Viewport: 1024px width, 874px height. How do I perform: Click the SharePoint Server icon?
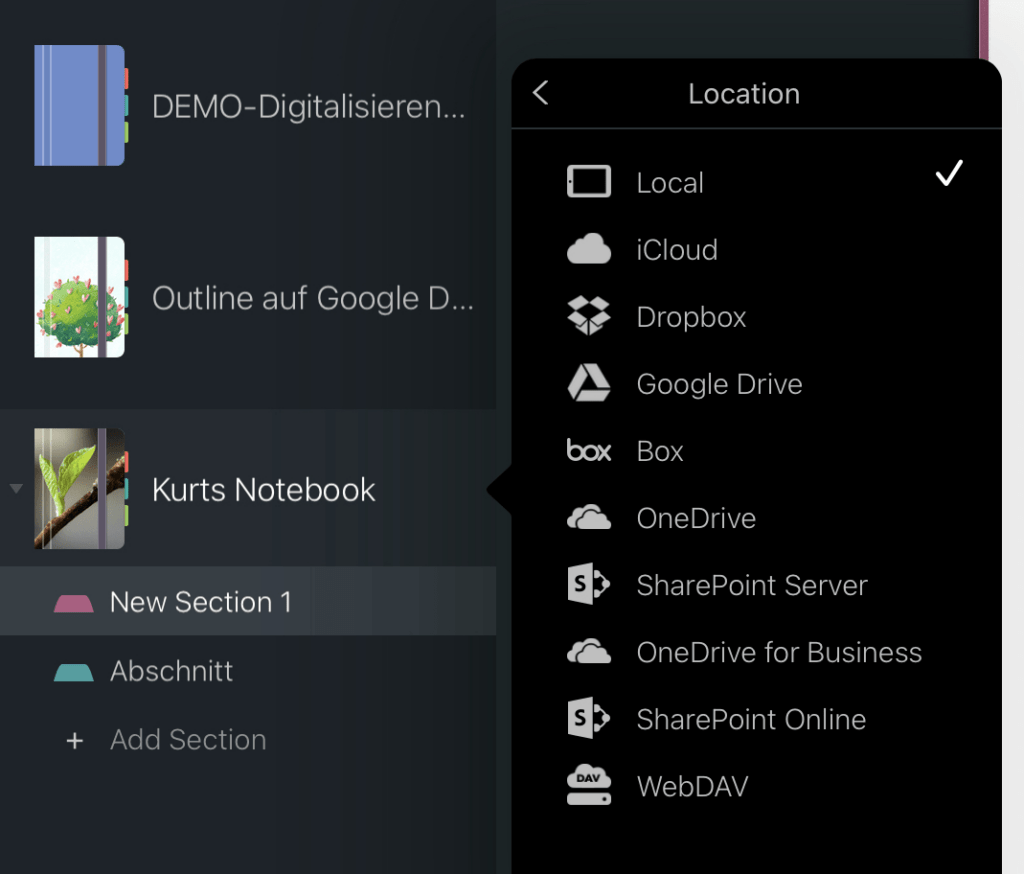point(588,584)
